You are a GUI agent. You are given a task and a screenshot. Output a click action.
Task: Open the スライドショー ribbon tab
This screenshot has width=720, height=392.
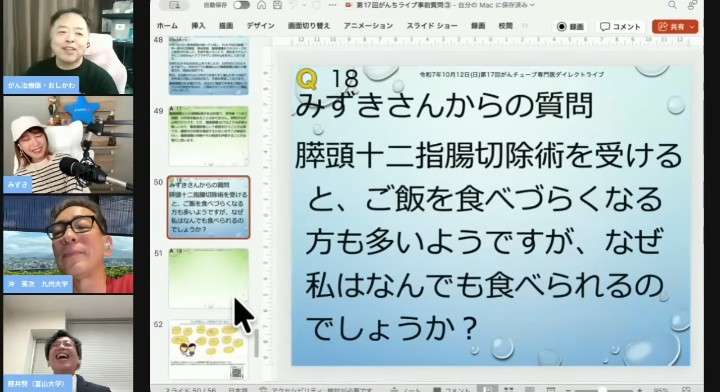click(432, 26)
